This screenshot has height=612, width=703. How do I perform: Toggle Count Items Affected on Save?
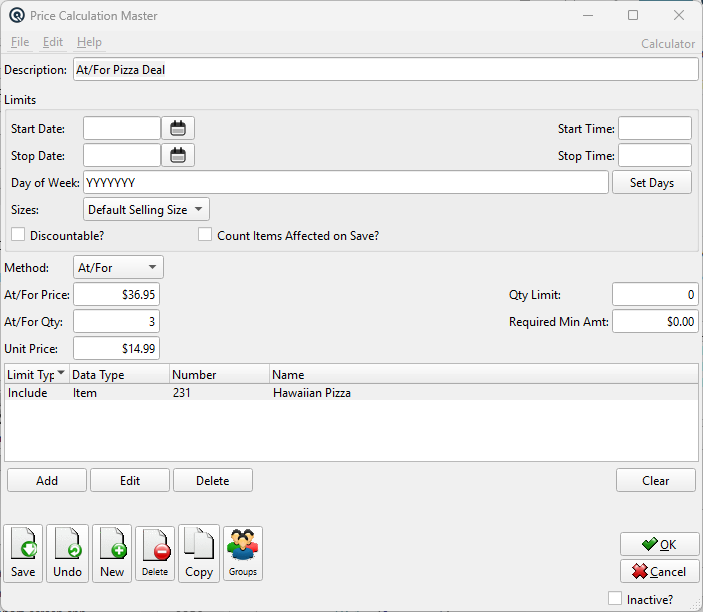coord(205,234)
